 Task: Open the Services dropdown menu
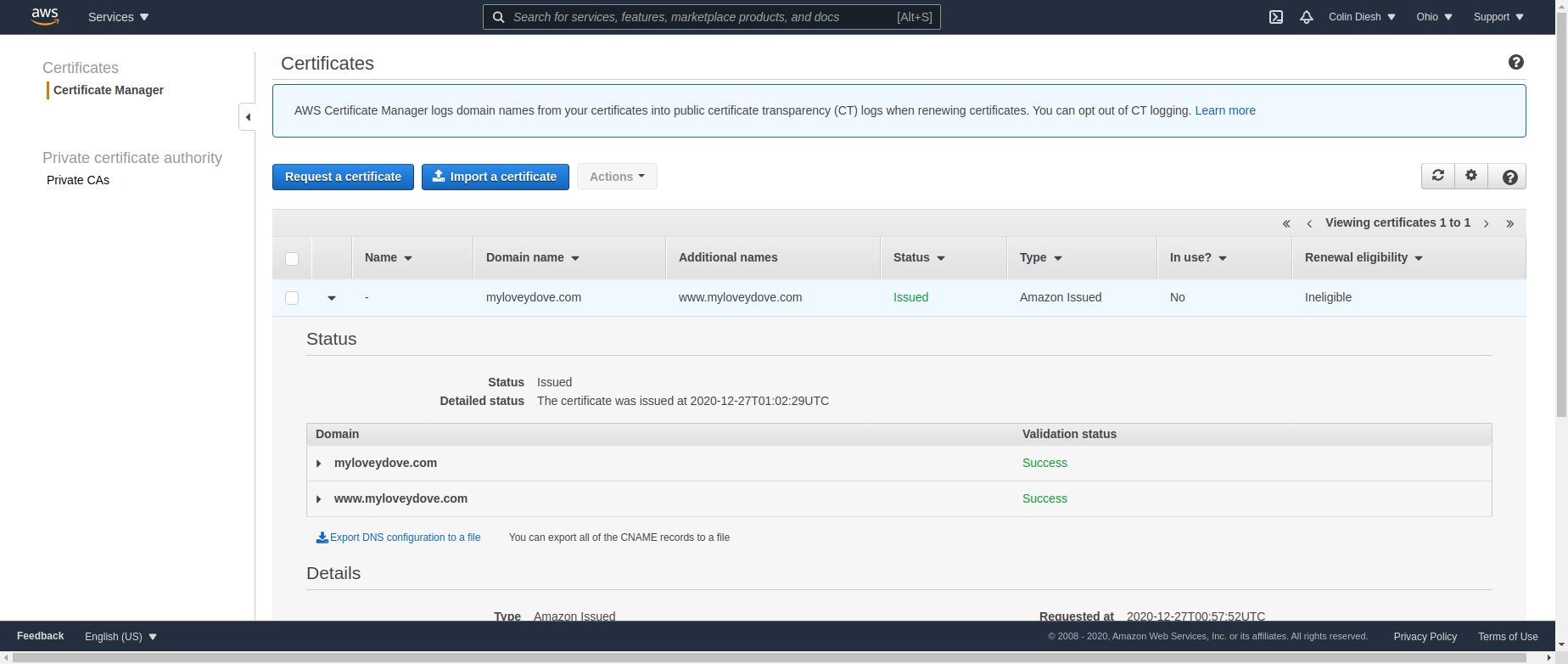tap(118, 17)
